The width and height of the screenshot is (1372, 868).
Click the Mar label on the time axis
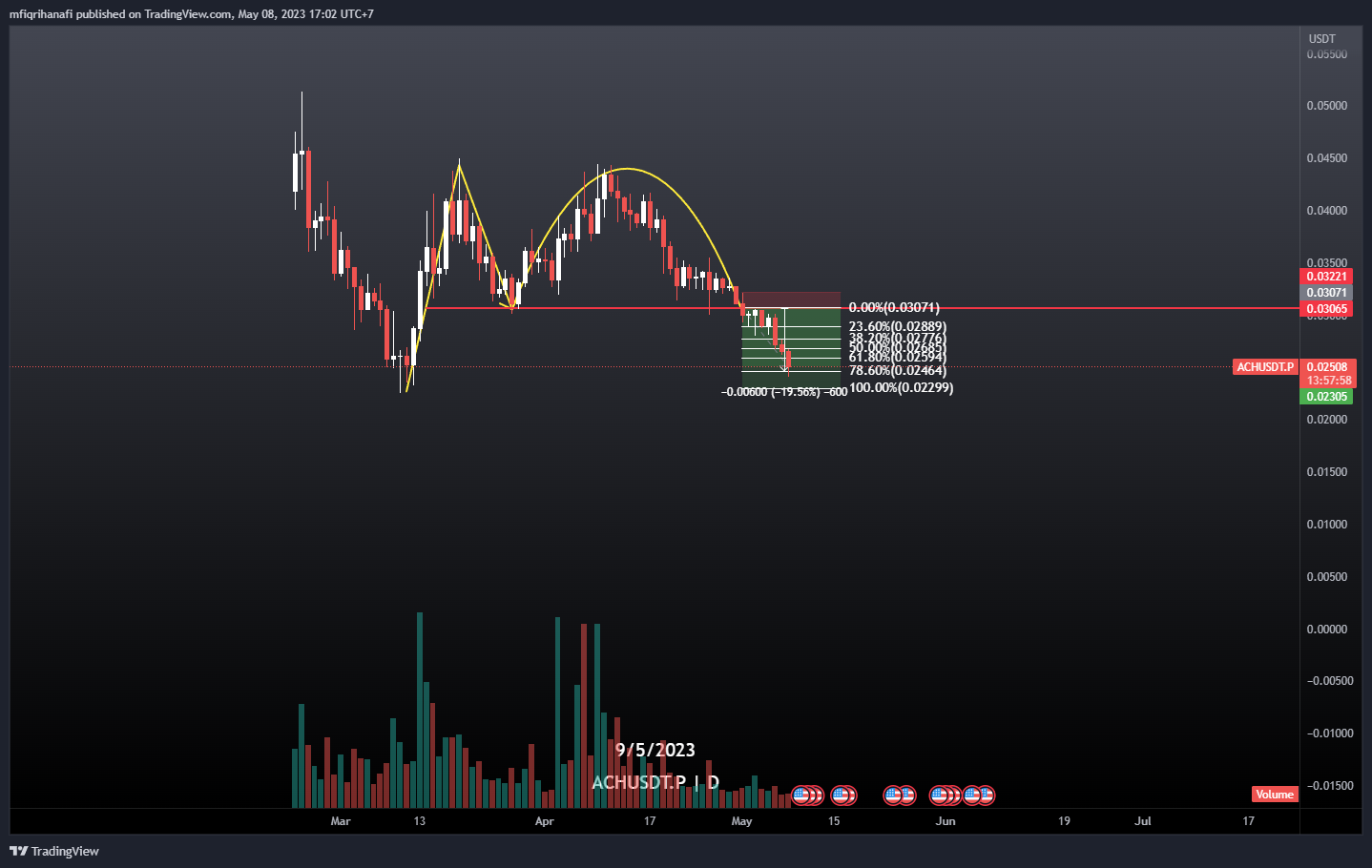click(x=341, y=821)
